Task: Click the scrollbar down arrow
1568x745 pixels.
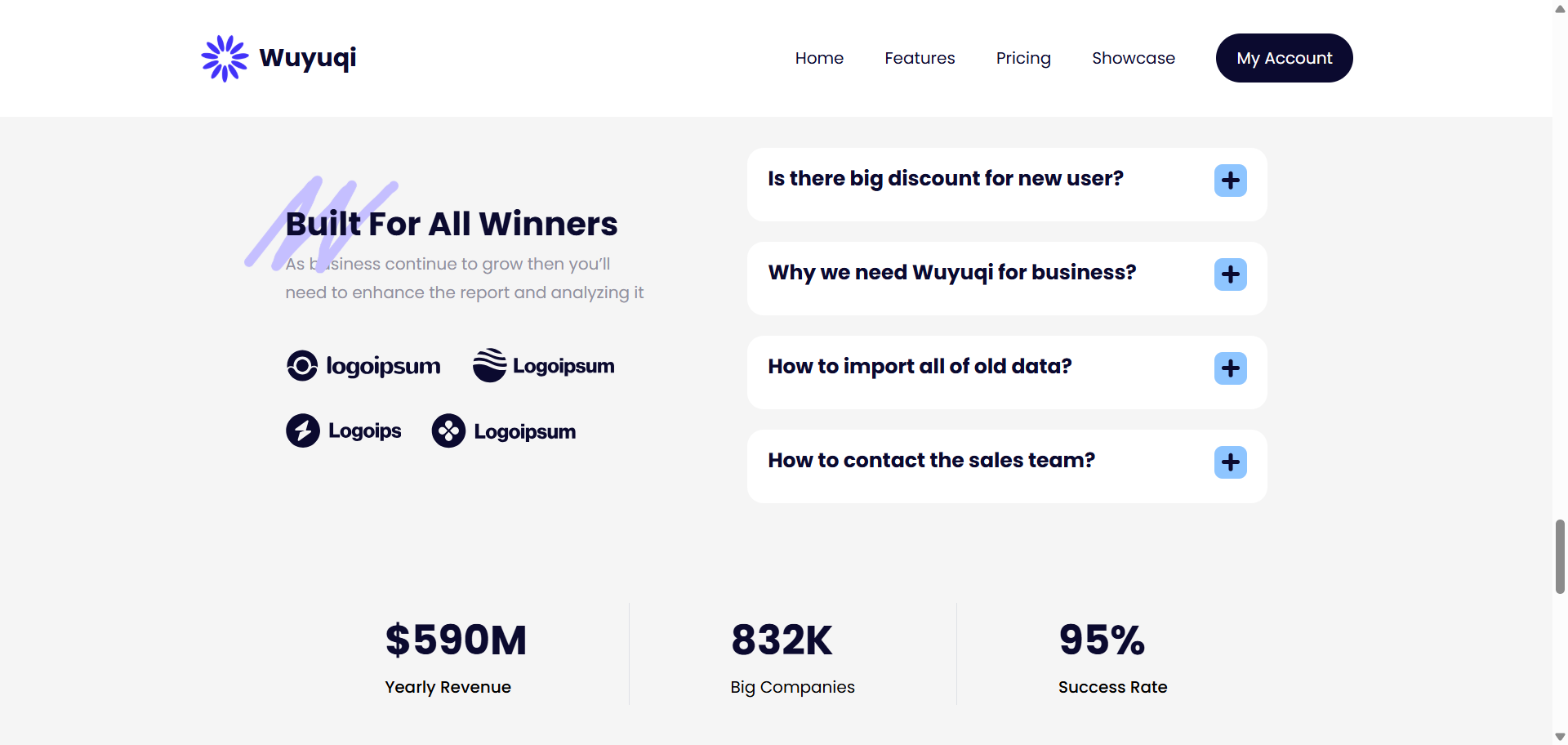Action: point(1560,737)
